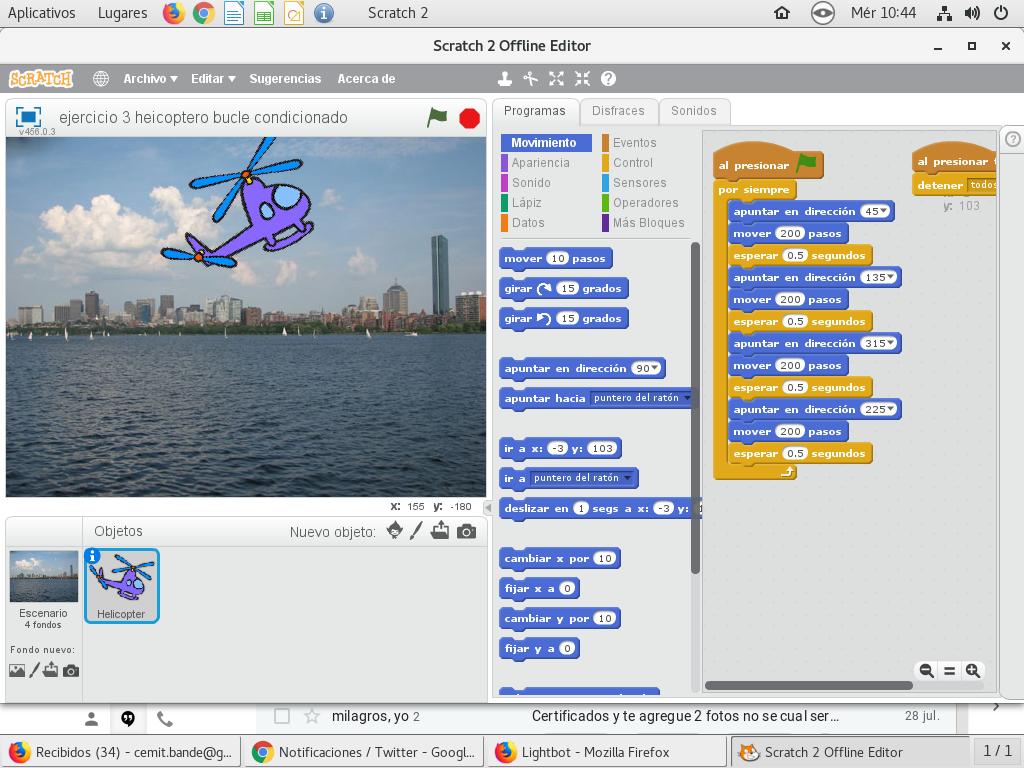The width and height of the screenshot is (1024, 768).
Task: Upload sprite from file
Action: pos(440,530)
